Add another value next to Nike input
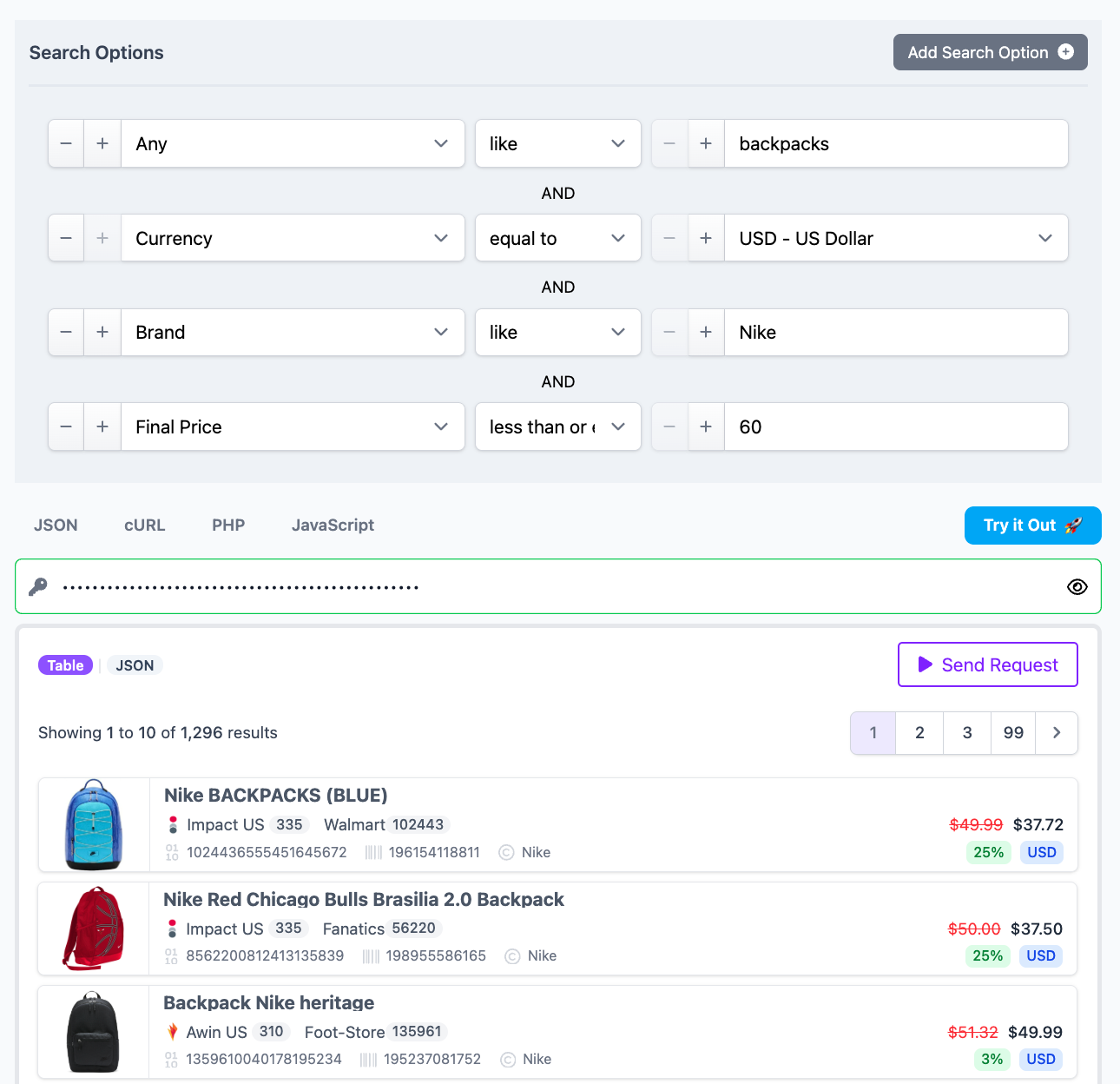 pos(706,332)
